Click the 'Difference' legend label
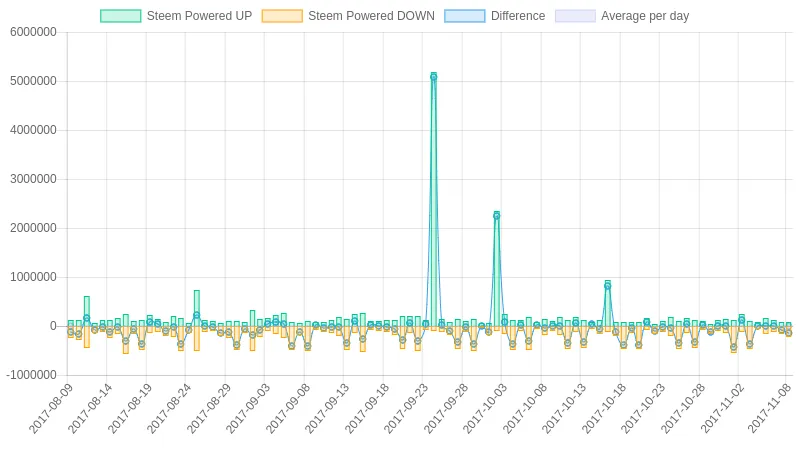 click(x=518, y=16)
